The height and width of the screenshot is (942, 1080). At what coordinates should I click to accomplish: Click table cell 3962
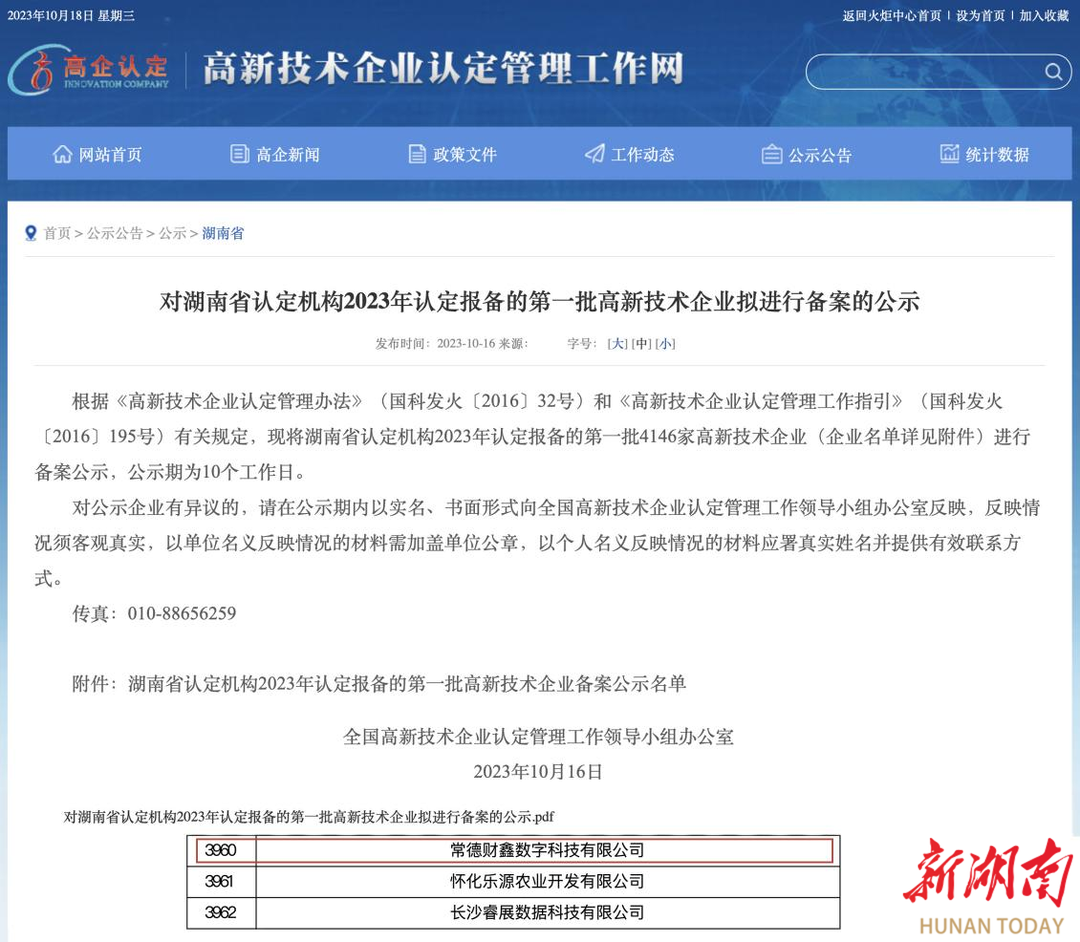point(221,912)
